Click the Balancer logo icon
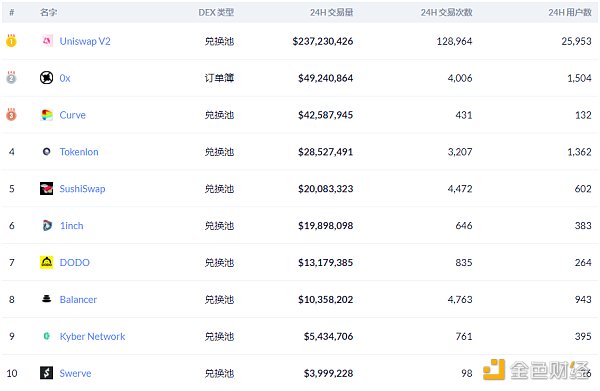 47,299
